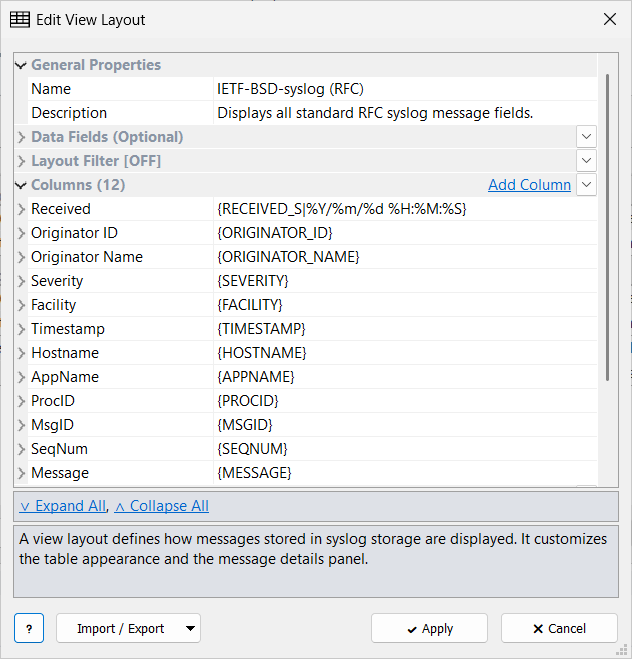This screenshot has height=659, width=632.
Task: Select the {HOSTNAME} value cell
Action: 405,353
